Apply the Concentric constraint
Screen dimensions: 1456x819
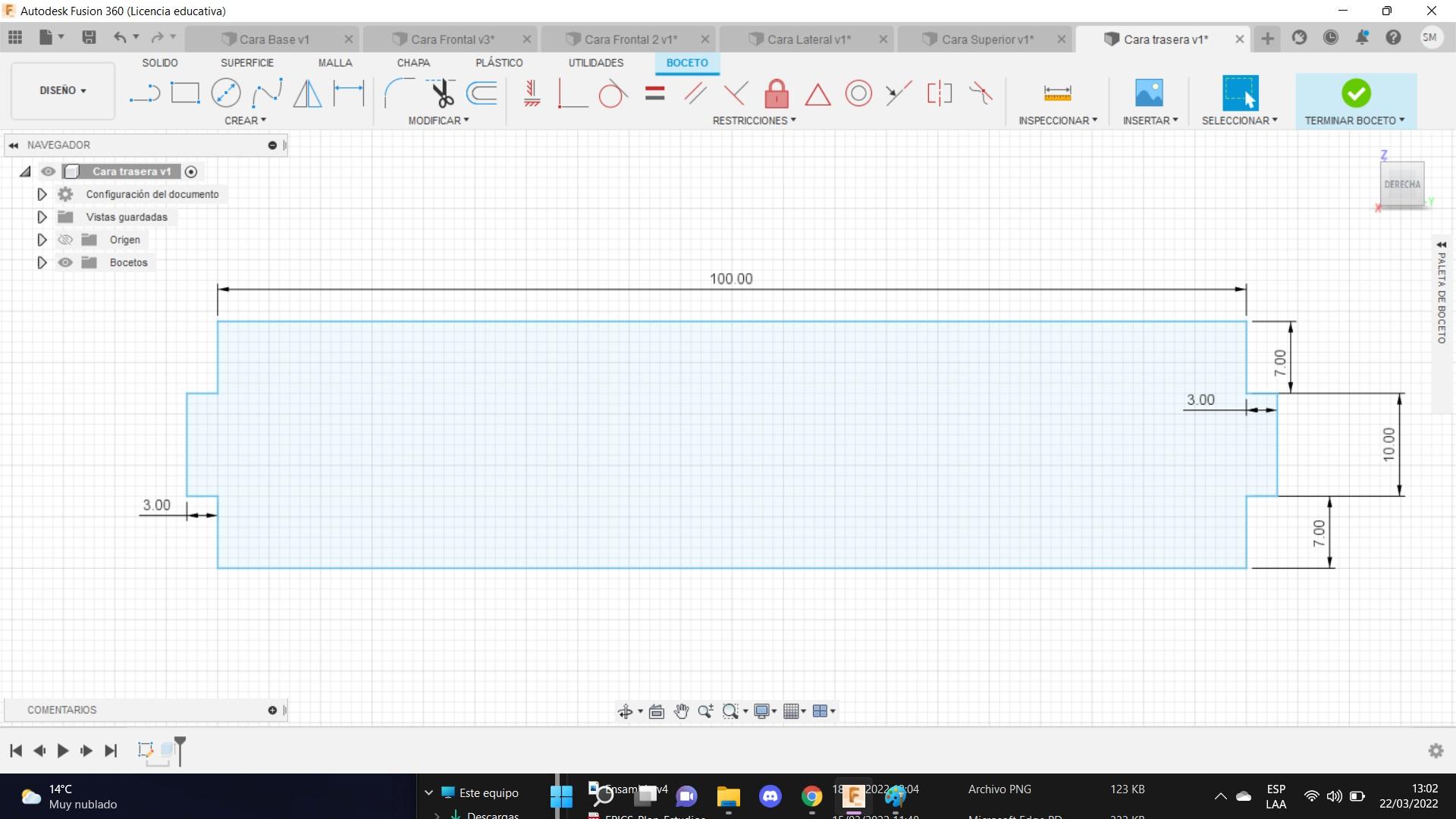tap(858, 94)
